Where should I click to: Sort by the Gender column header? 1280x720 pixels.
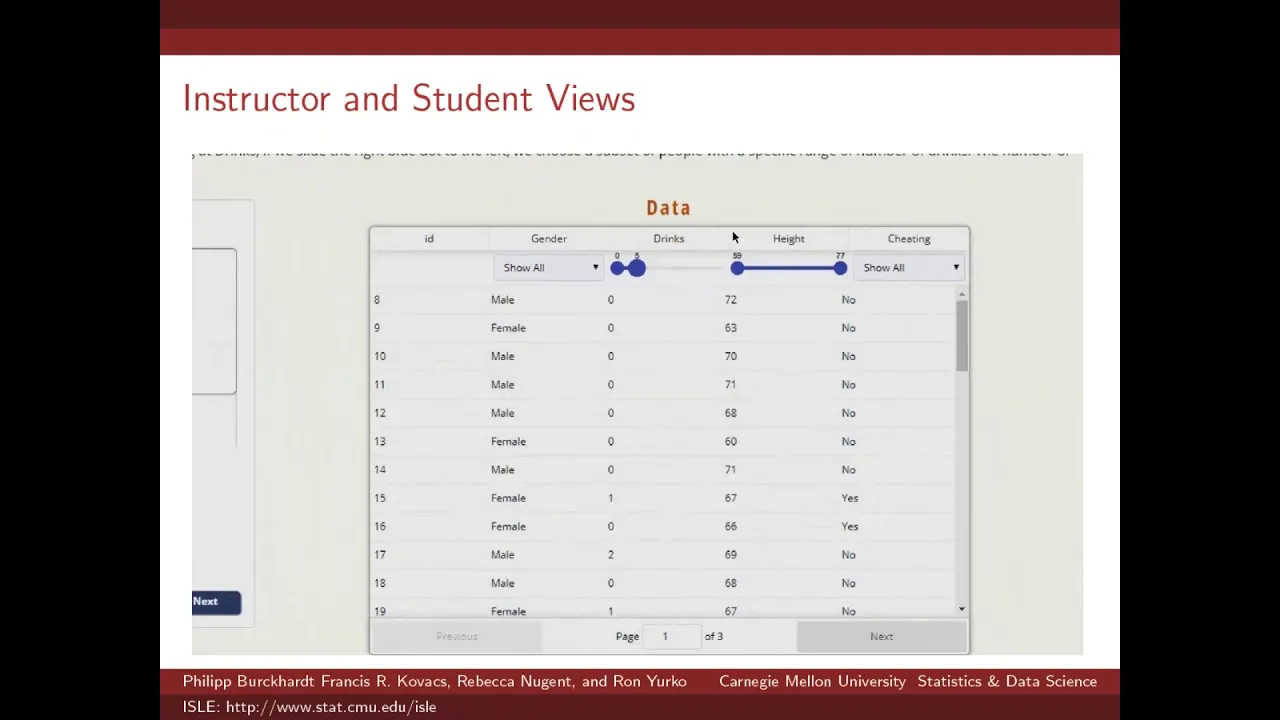coord(549,239)
